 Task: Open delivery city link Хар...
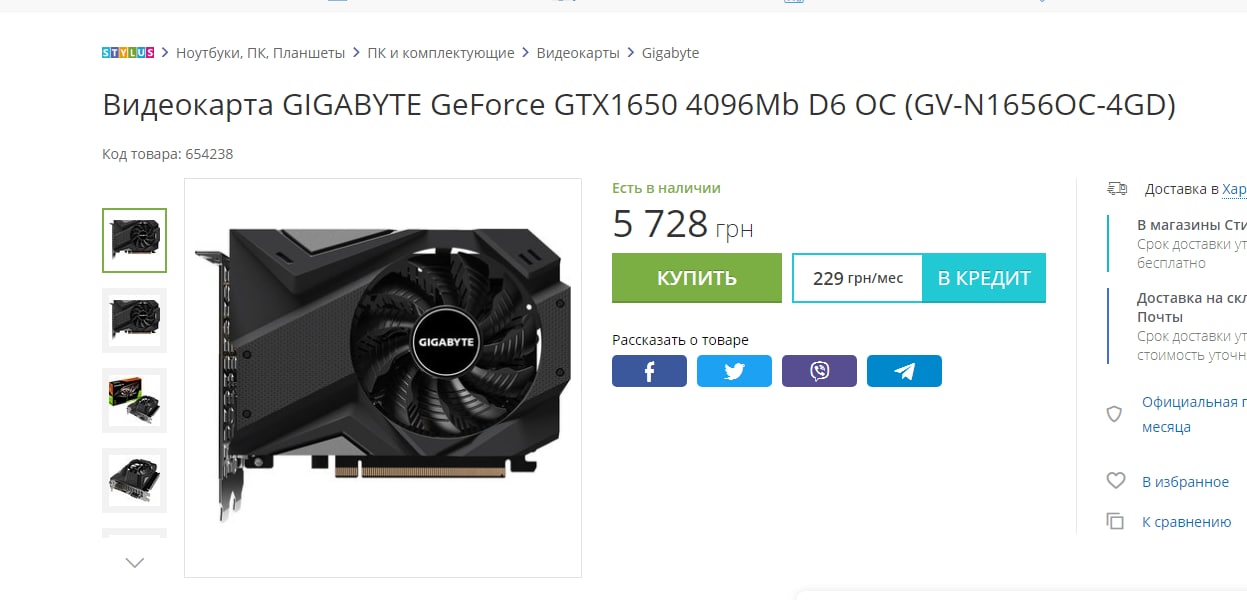click(x=1234, y=189)
